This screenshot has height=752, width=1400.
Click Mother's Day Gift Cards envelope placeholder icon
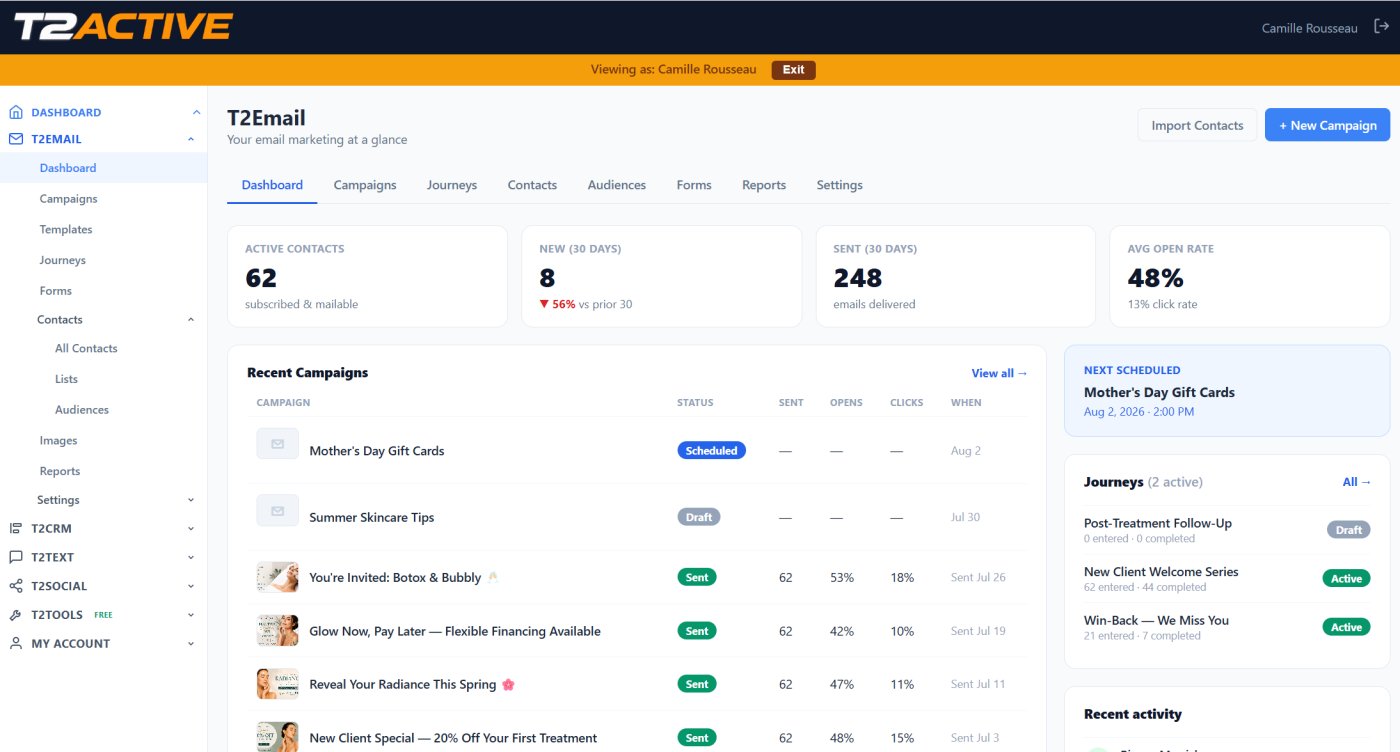278,444
